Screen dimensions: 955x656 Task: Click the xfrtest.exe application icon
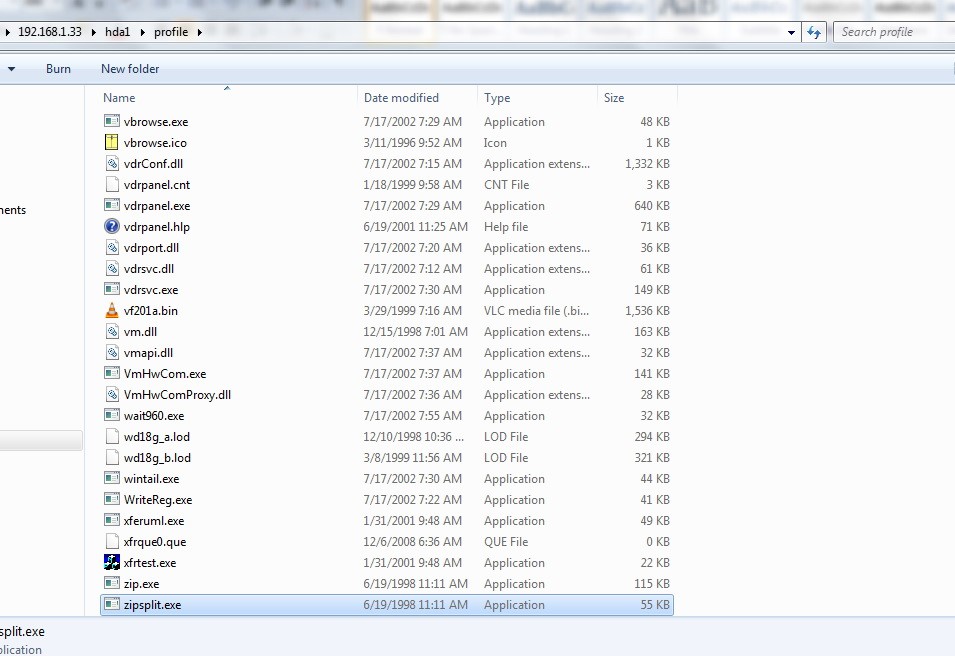(x=111, y=563)
